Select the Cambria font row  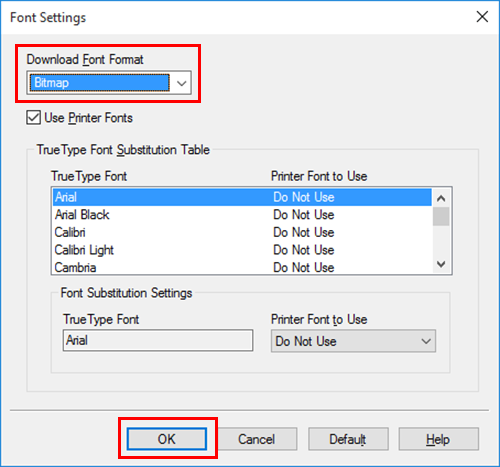242,267
